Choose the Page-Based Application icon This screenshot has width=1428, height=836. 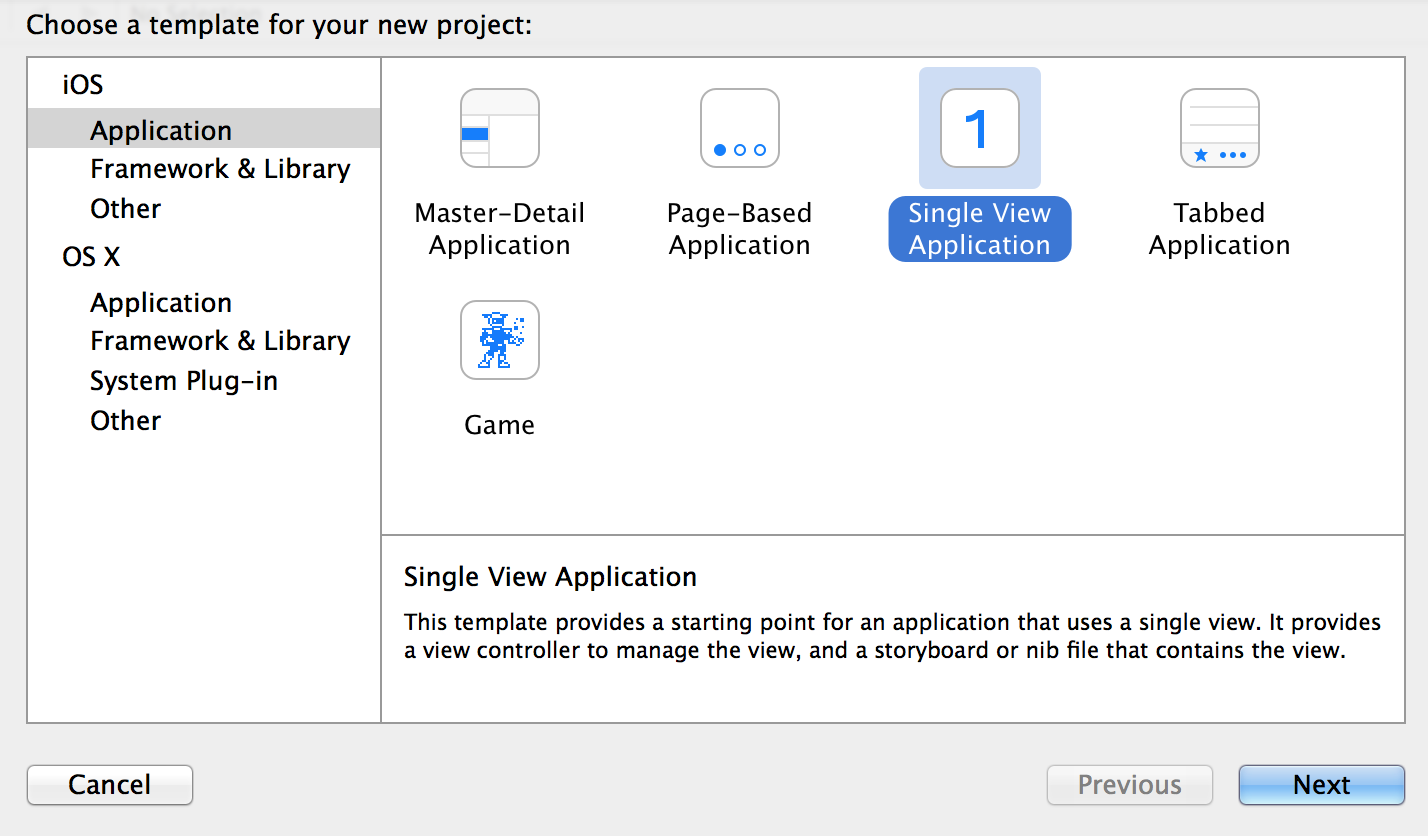740,128
